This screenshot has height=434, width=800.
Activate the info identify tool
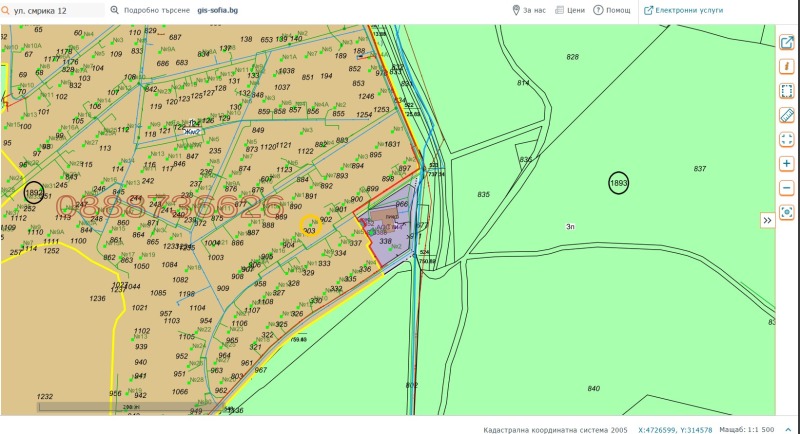(x=786, y=67)
